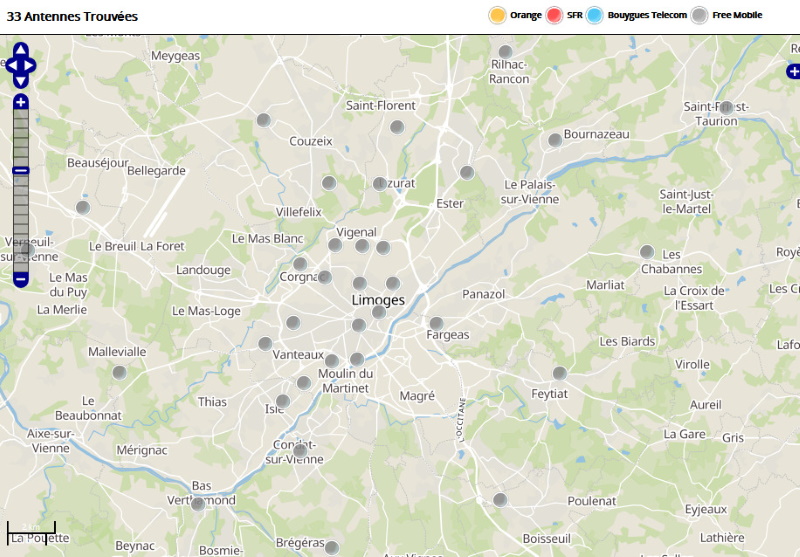Screen dimensions: 800x557
Task: Select antenna marker below Beauséjour
Action: (83, 208)
